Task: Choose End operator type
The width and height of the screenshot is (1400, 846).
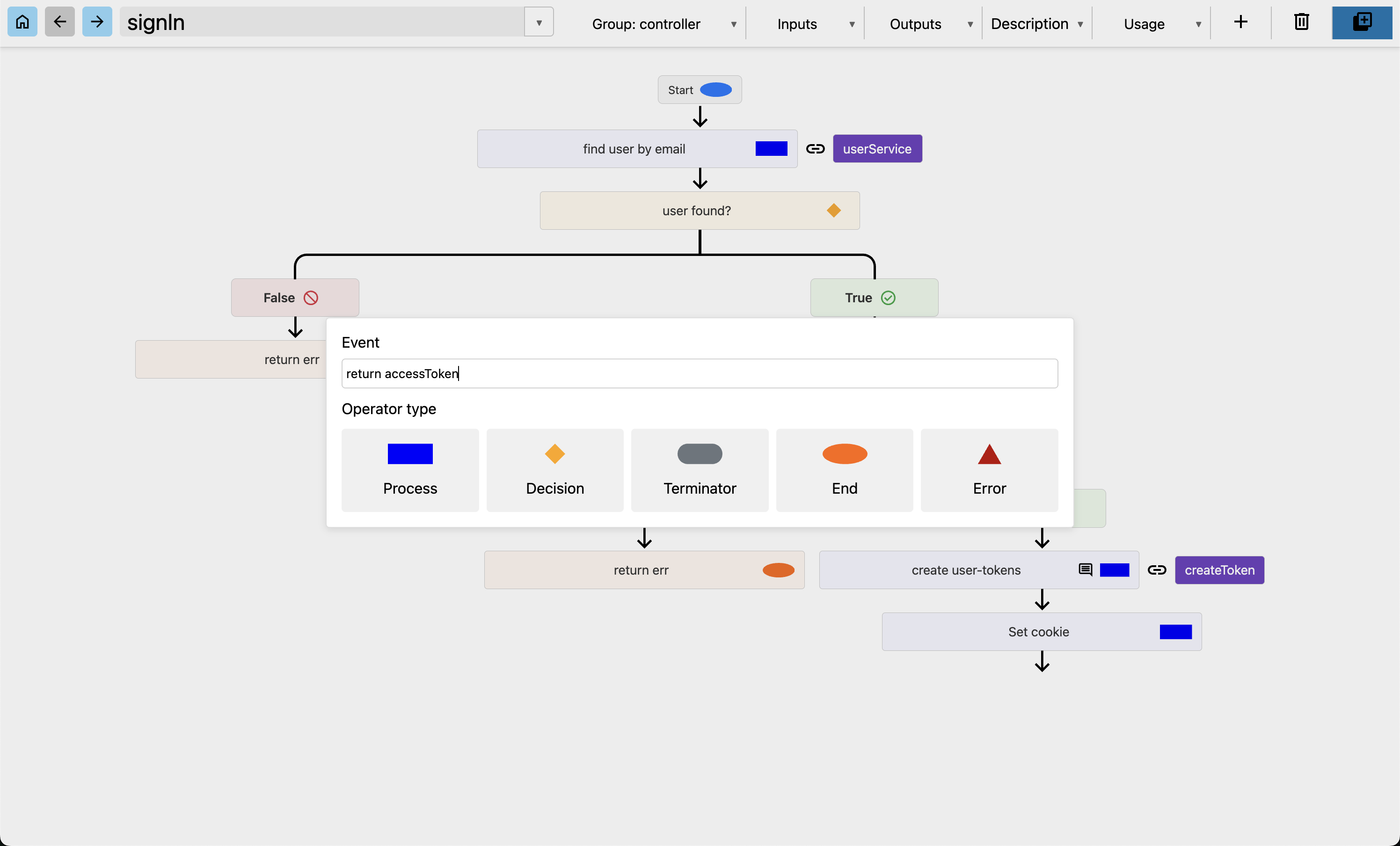Action: [844, 470]
